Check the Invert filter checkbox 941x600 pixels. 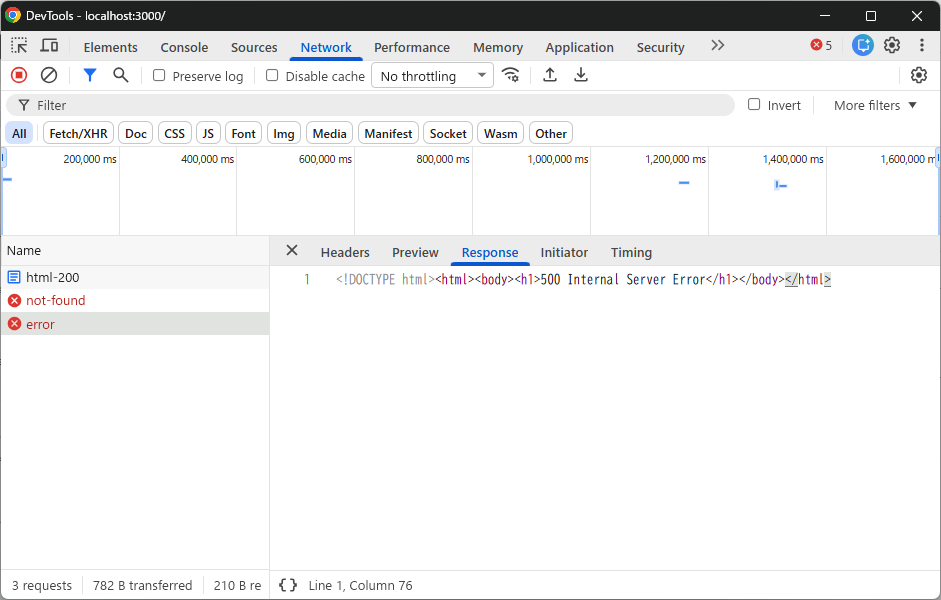754,104
